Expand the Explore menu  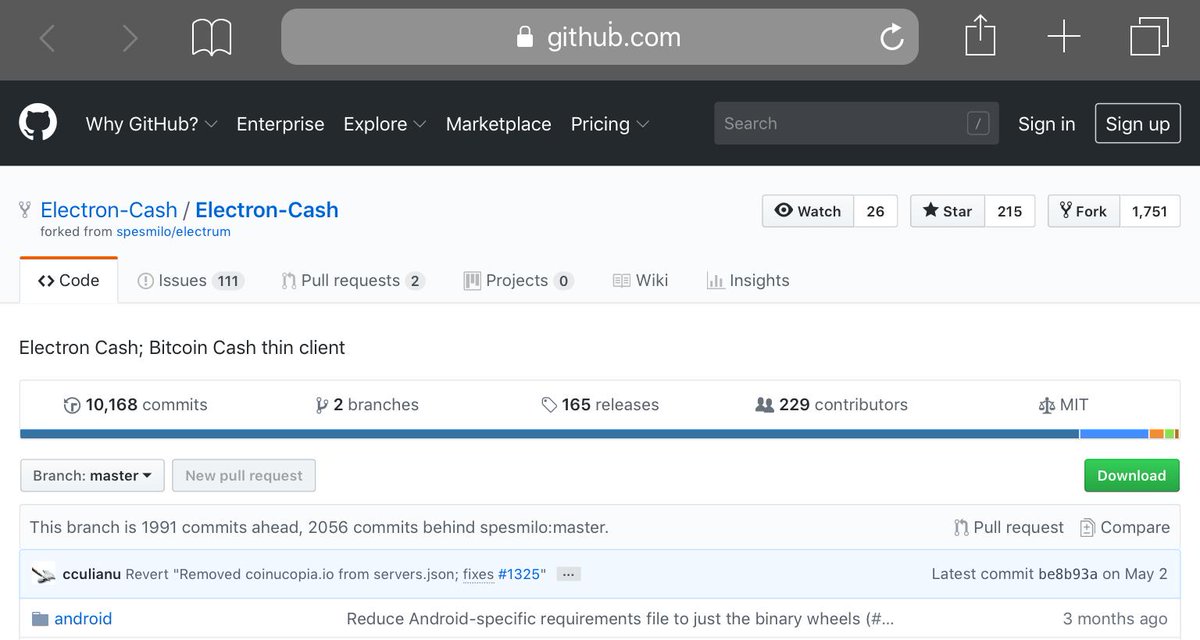pyautogui.click(x=385, y=124)
